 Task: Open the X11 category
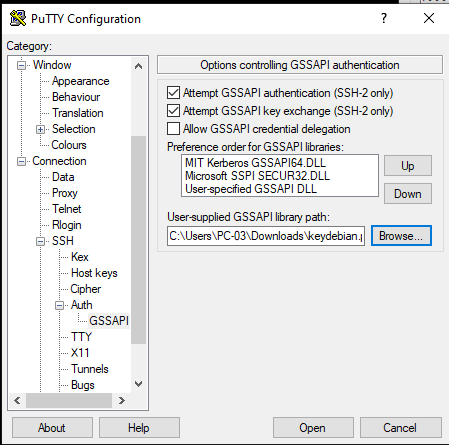coord(80,353)
